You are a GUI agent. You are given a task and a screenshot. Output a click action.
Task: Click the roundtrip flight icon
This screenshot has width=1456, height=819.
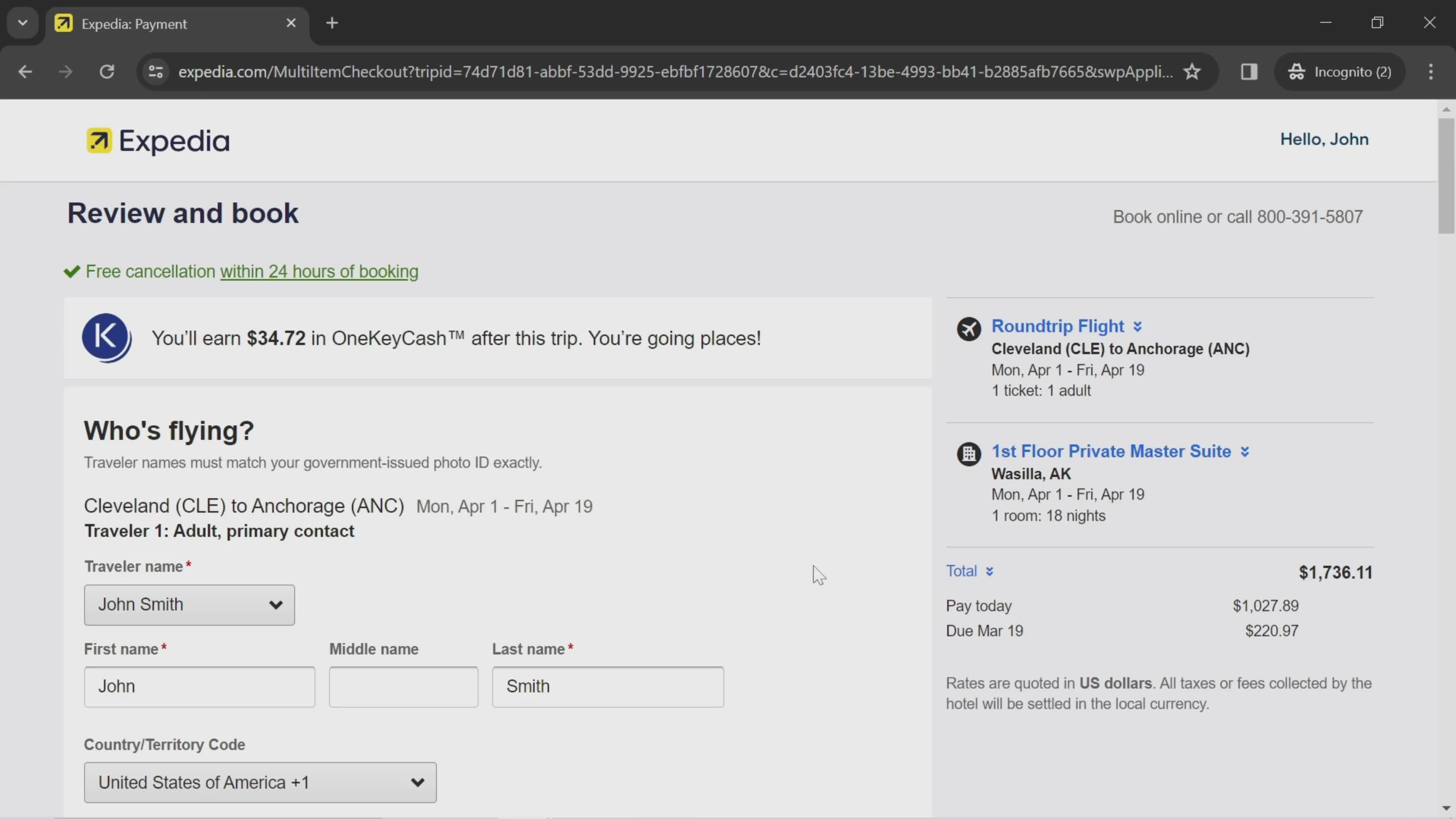click(x=968, y=325)
